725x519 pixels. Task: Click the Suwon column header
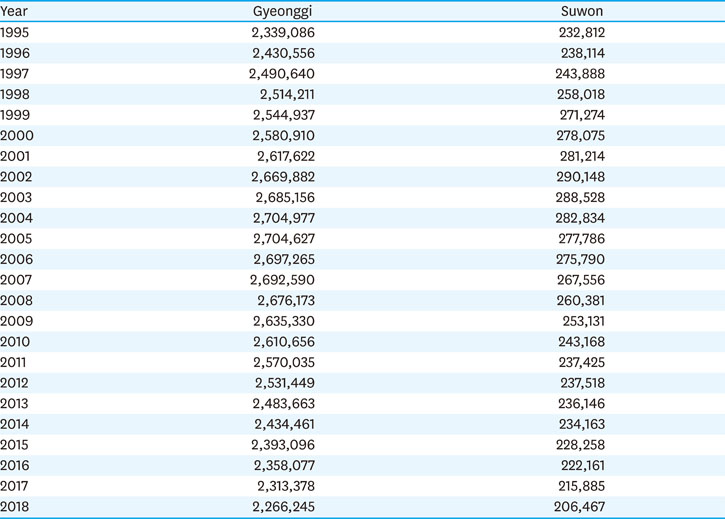point(582,11)
